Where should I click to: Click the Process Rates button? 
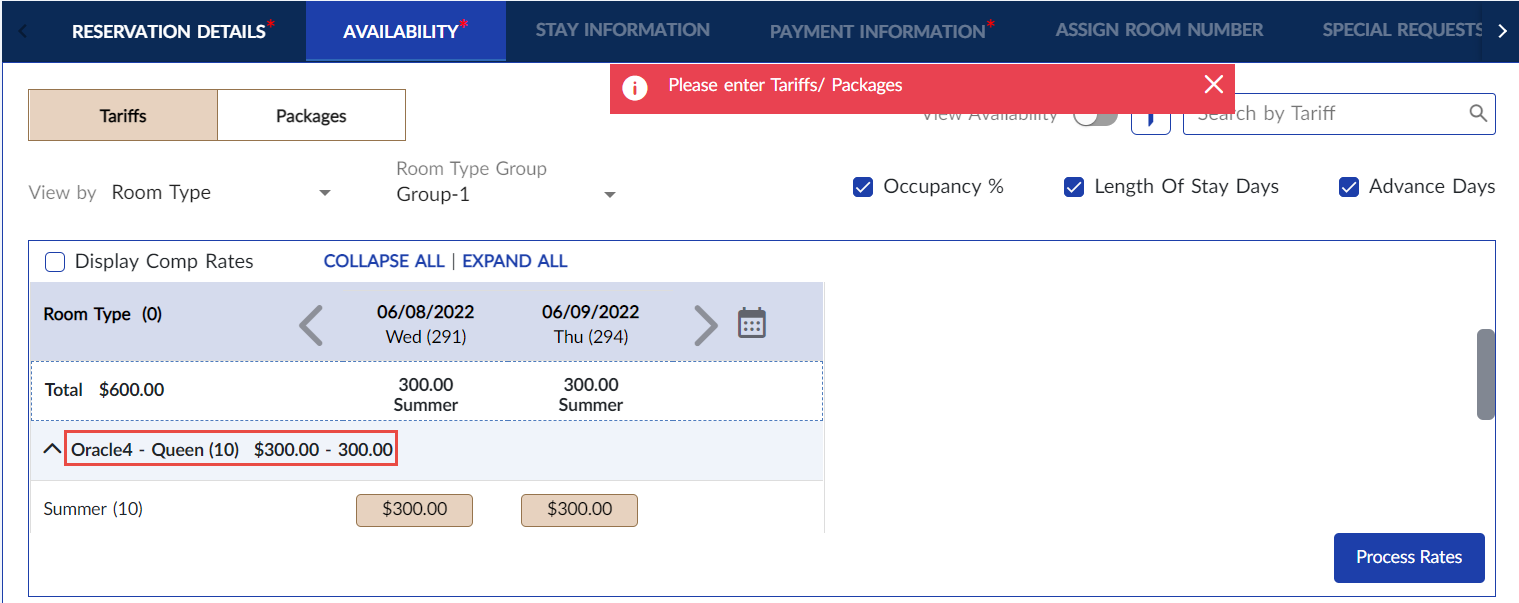click(1408, 558)
